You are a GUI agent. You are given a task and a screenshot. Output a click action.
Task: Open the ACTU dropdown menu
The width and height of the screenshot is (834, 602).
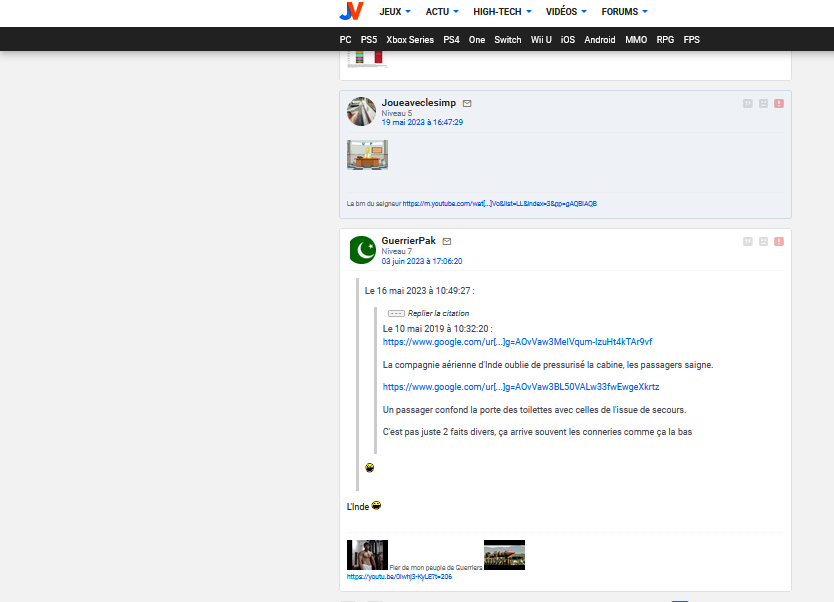tap(441, 12)
